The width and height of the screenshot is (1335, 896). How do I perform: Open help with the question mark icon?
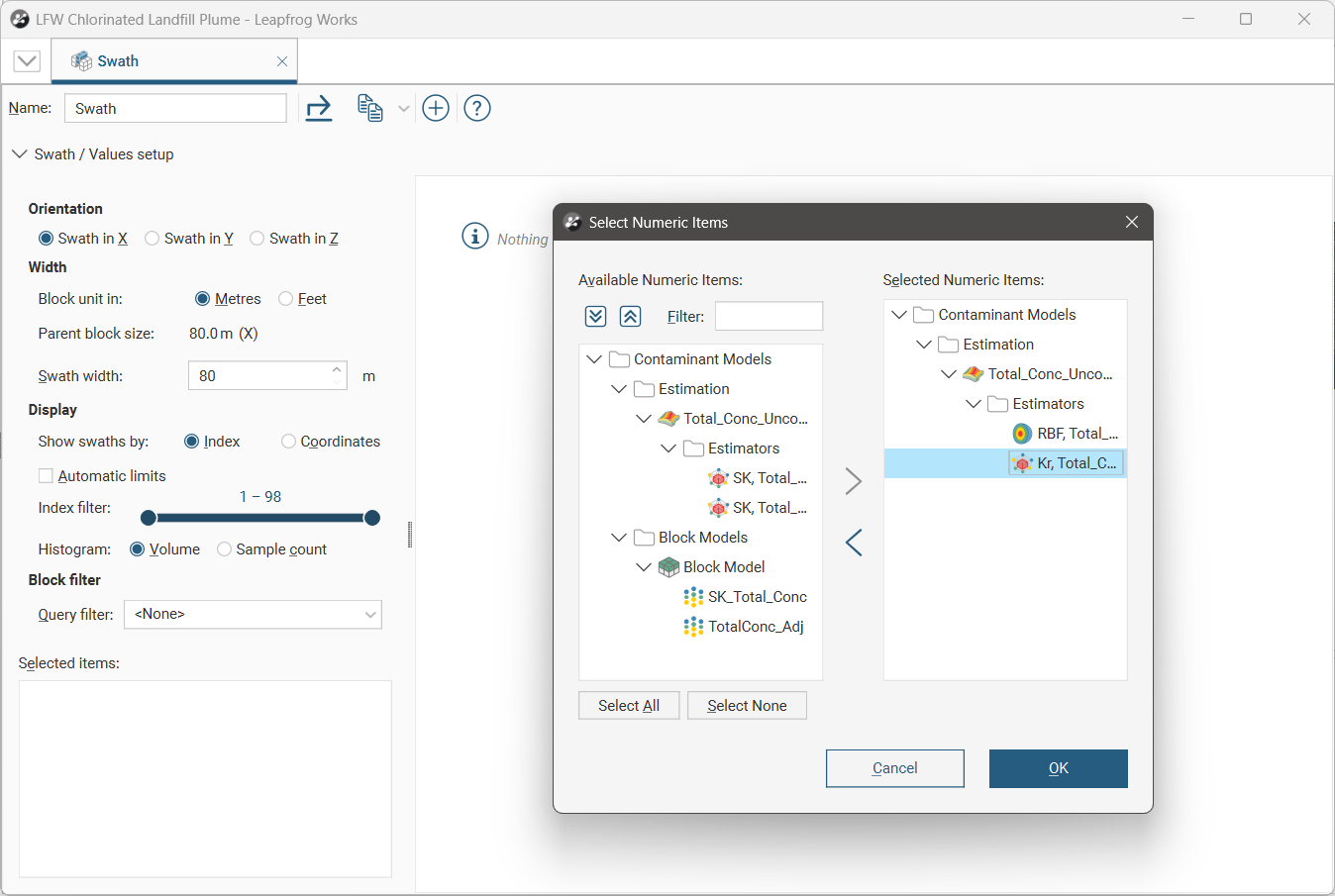pos(477,108)
